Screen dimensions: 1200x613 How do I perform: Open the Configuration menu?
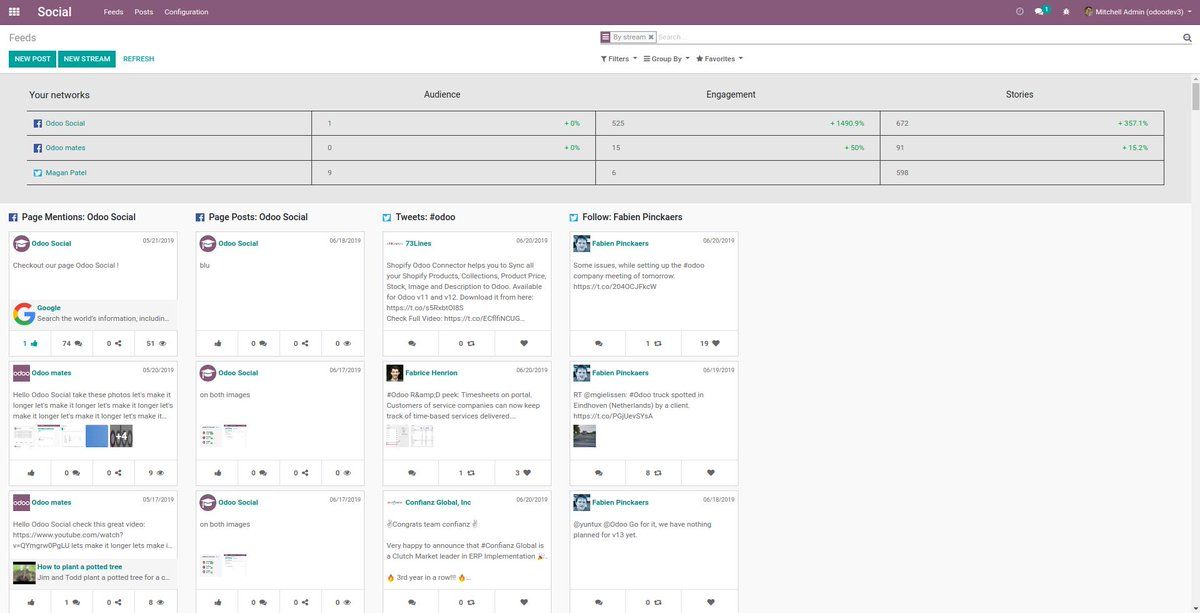pyautogui.click(x=186, y=12)
